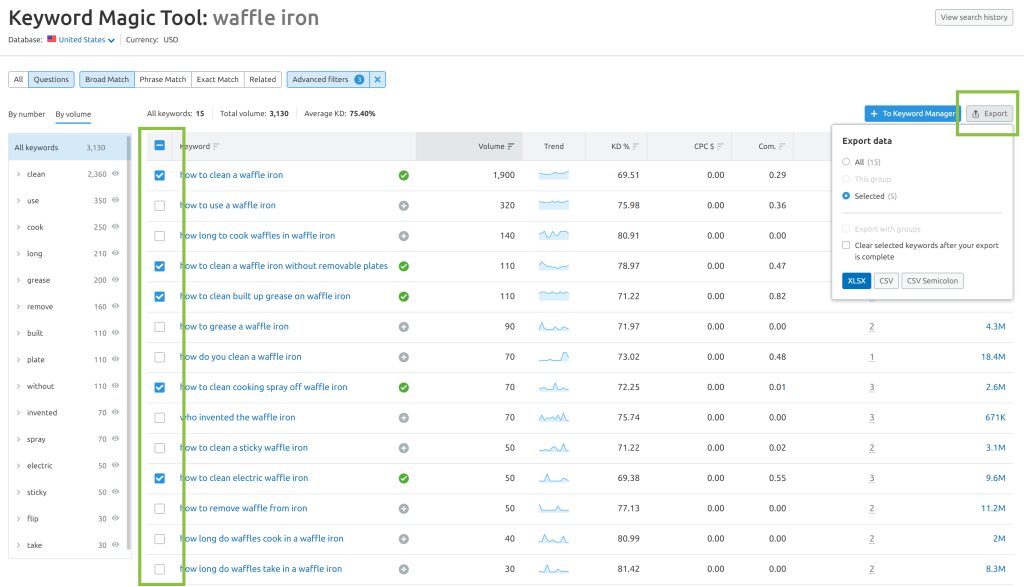Click the XLSX export button
Image resolution: width=1024 pixels, height=587 pixels.
856,281
